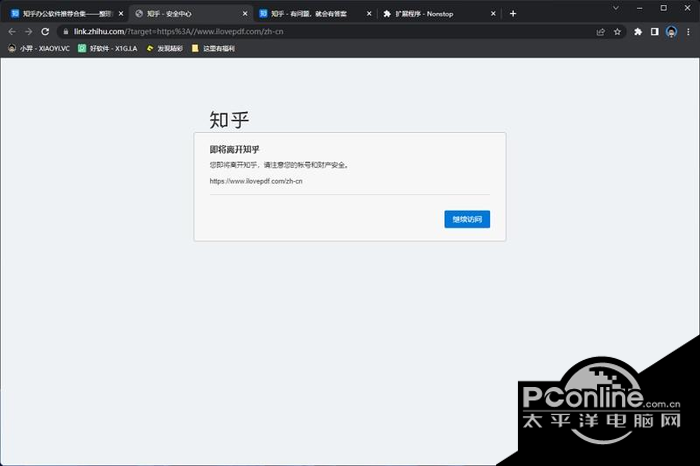Screen dimensions: 700x466
Task: Click the ilovepdf.com/zh-cn URL text
Action: click(256, 181)
